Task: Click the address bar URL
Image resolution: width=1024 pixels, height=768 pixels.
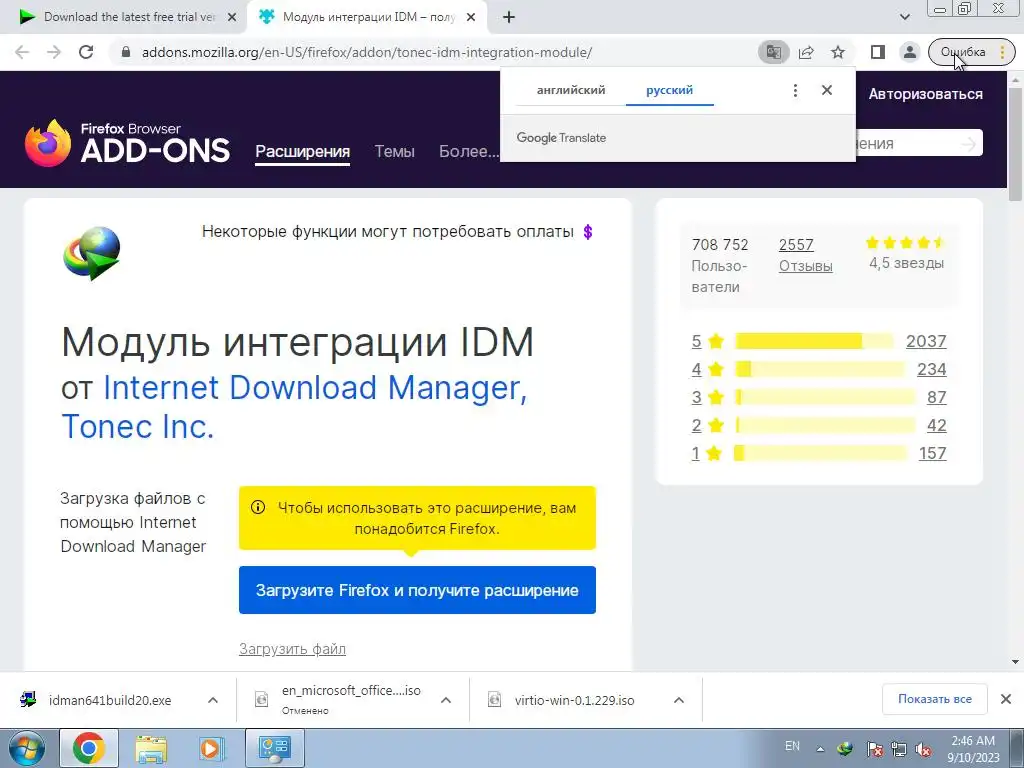Action: click(367, 52)
